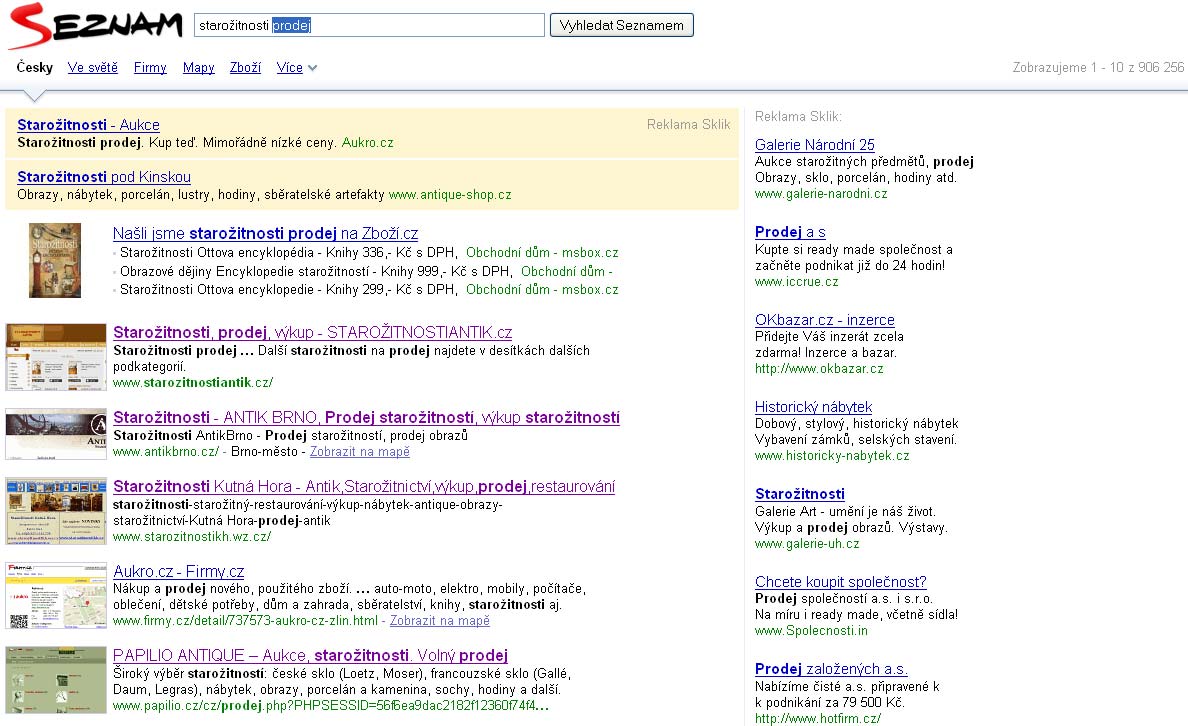This screenshot has width=1188, height=726.
Task: Click the search input field
Action: 369,25
